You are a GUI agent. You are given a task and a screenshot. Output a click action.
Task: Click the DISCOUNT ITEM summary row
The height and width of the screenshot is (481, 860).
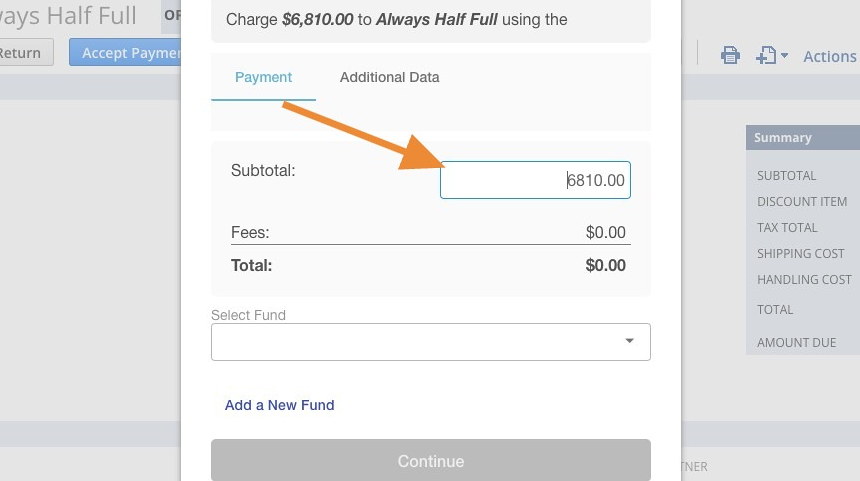point(803,202)
